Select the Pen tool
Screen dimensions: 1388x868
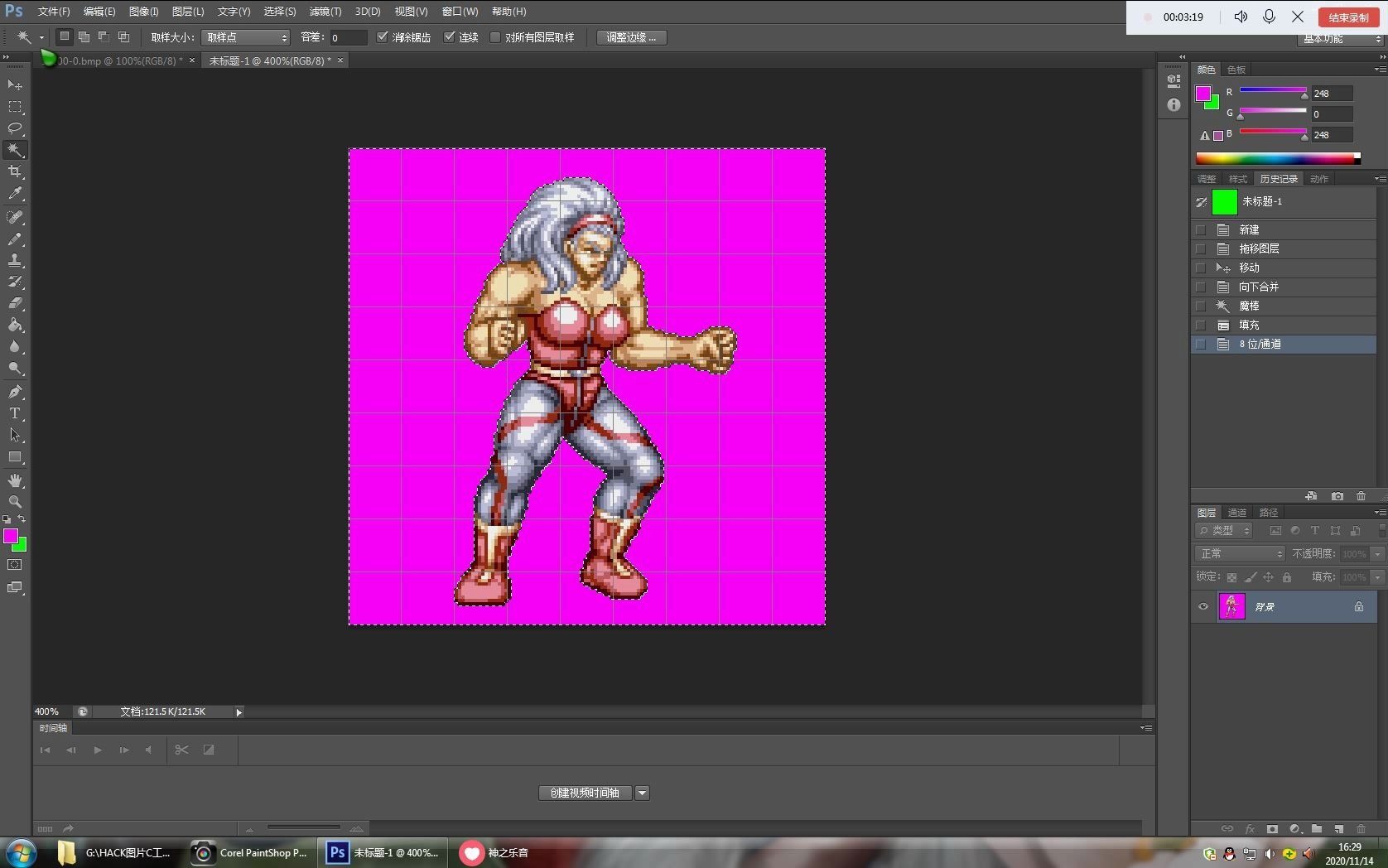tap(15, 392)
